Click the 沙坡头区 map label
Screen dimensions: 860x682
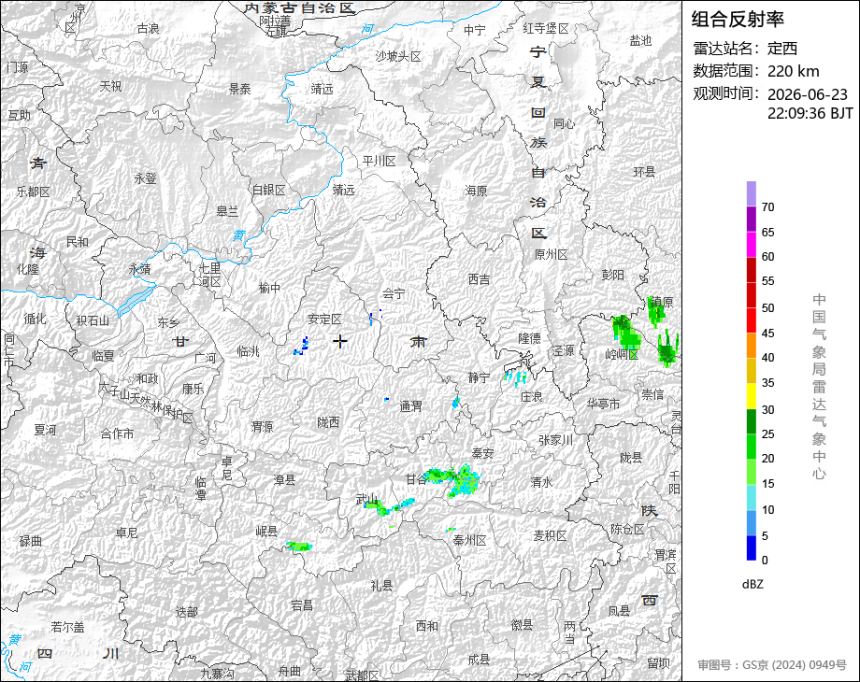(398, 56)
